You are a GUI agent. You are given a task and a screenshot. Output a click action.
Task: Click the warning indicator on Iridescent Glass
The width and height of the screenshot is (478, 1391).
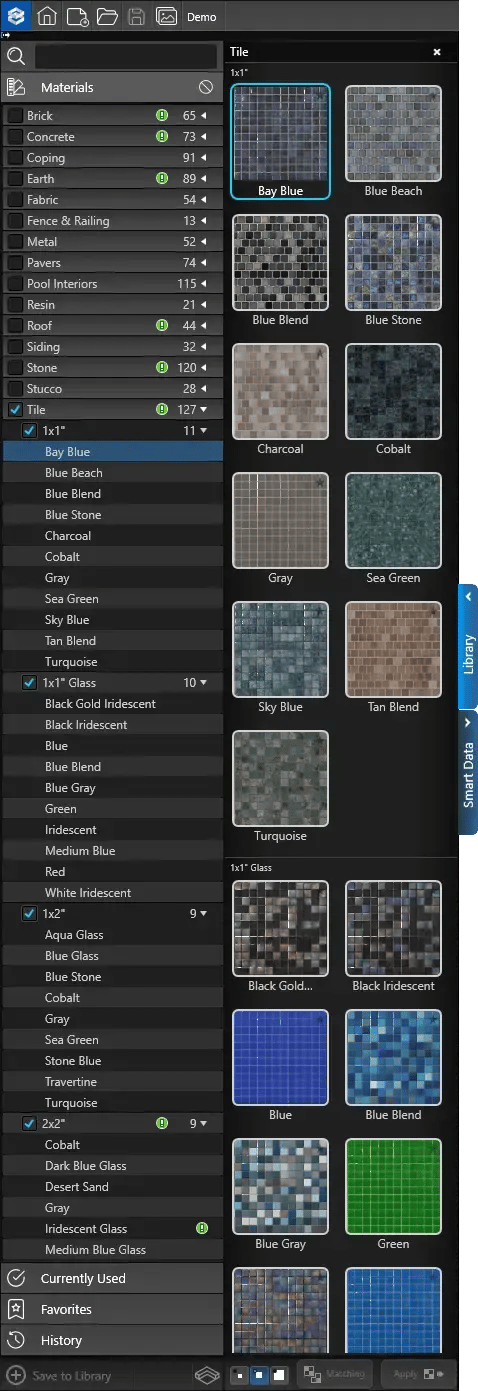pyautogui.click(x=201, y=1228)
